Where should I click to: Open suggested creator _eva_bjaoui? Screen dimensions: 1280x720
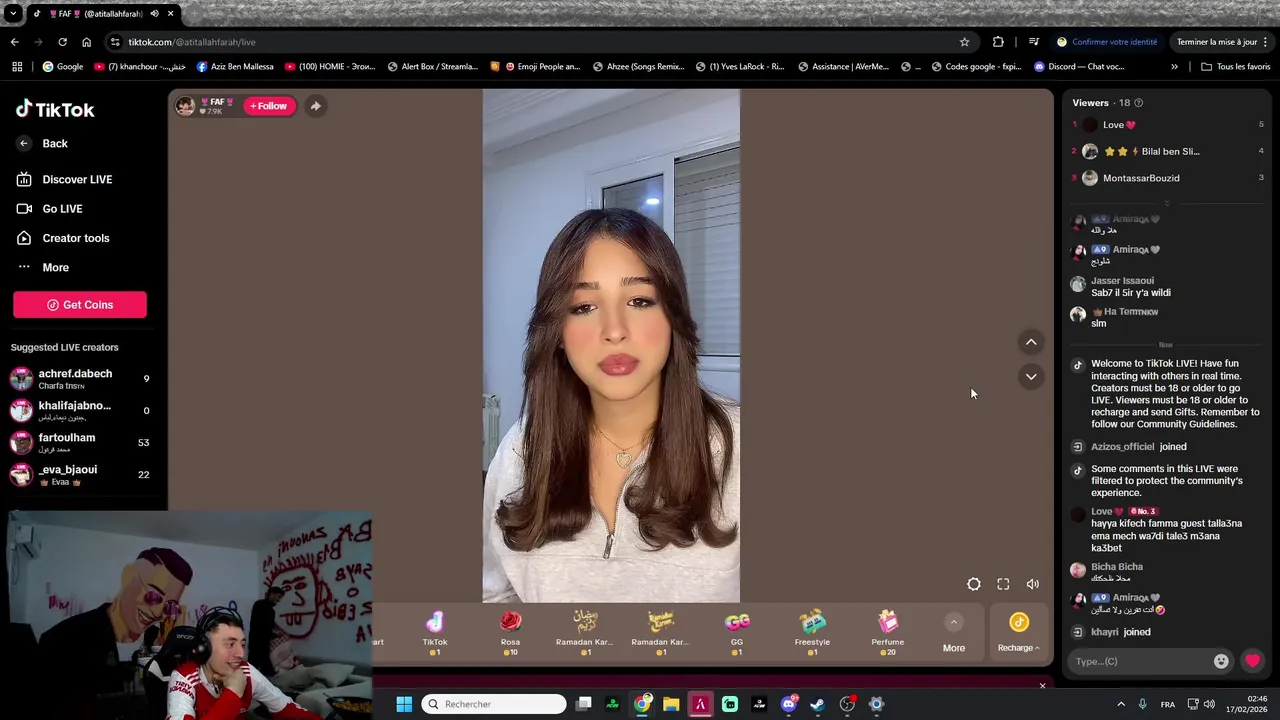[80, 474]
